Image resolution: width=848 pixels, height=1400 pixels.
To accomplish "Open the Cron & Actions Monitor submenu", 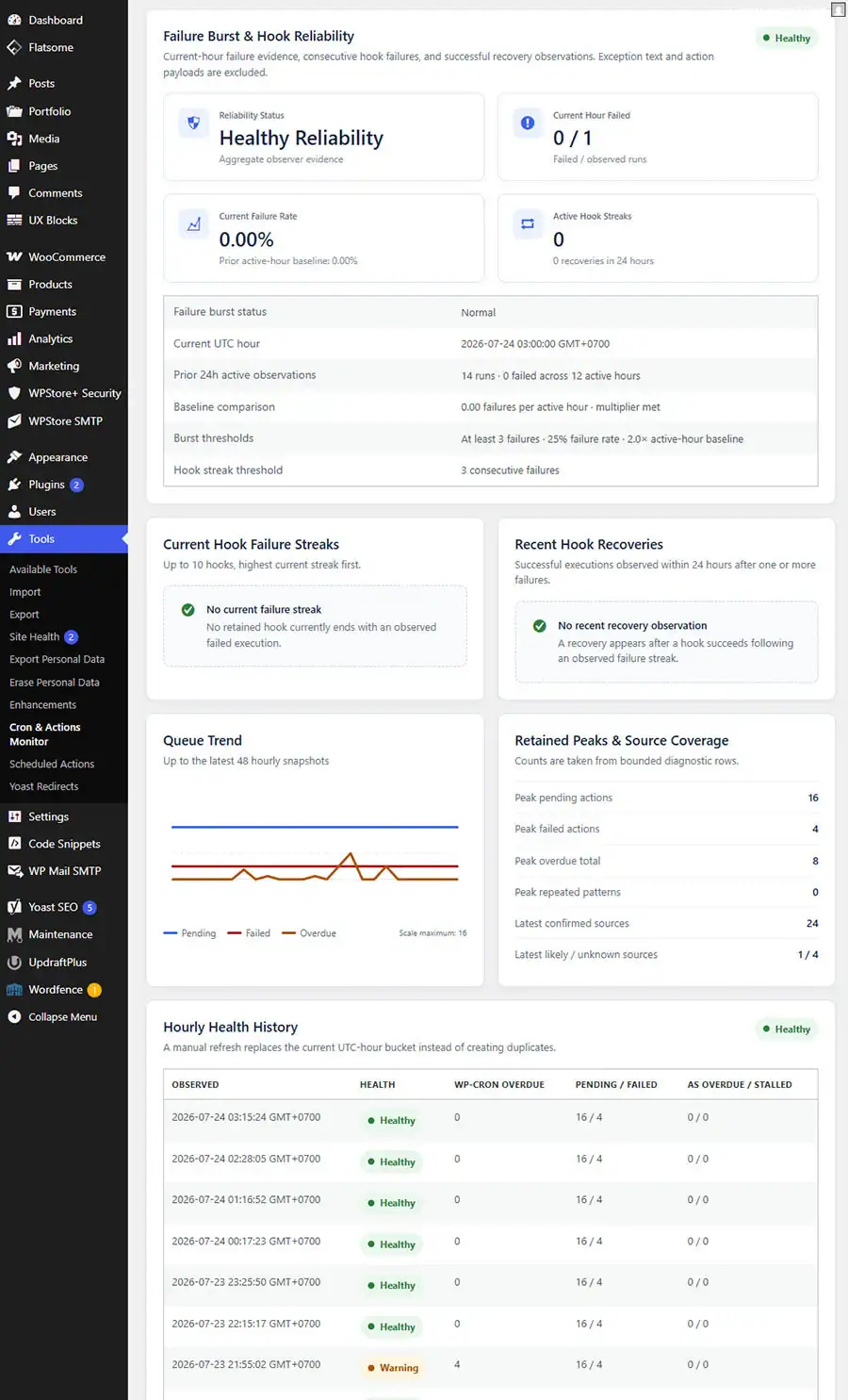I will pyautogui.click(x=44, y=734).
